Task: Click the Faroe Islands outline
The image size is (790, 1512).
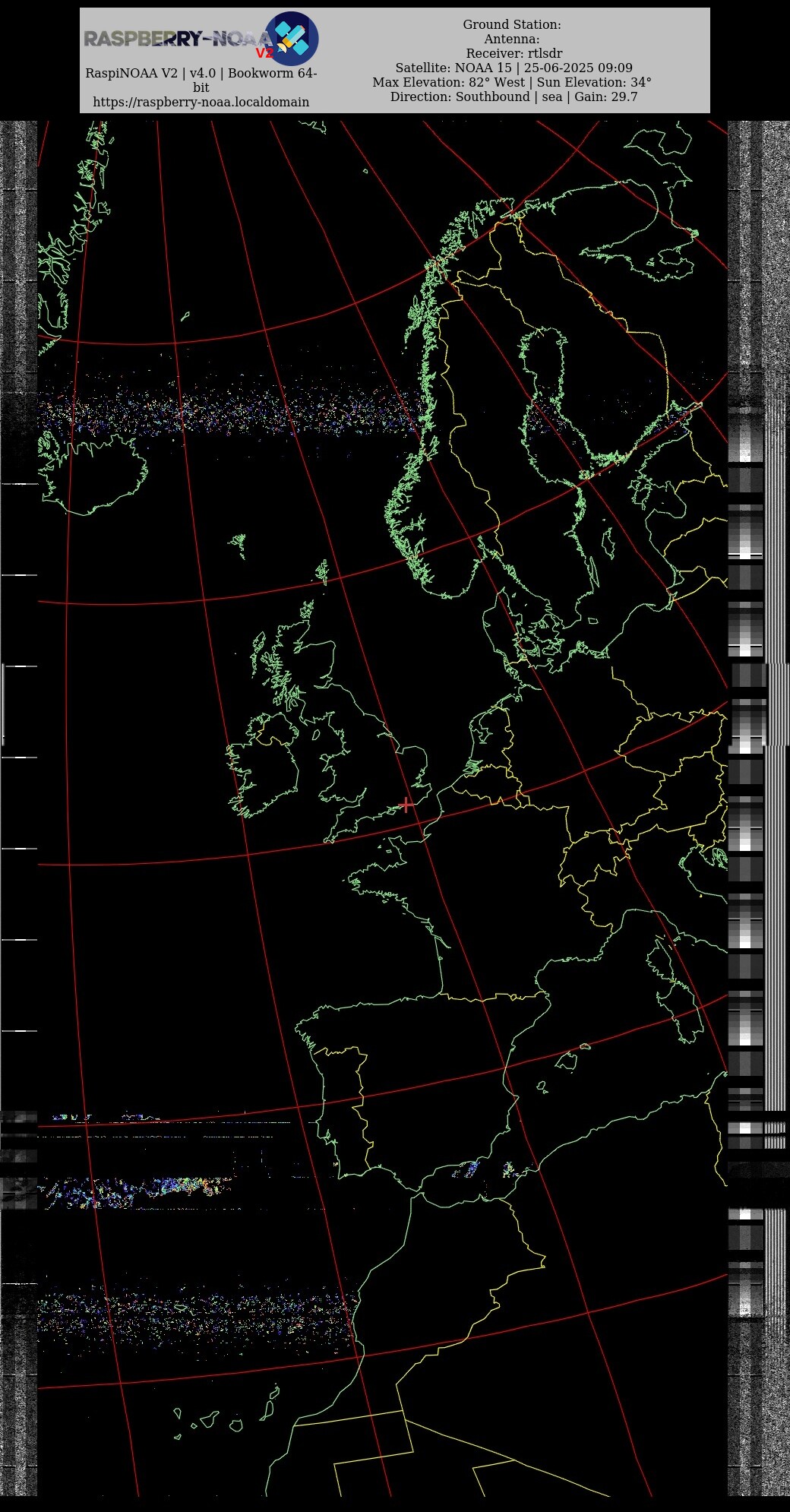Action: (x=239, y=545)
